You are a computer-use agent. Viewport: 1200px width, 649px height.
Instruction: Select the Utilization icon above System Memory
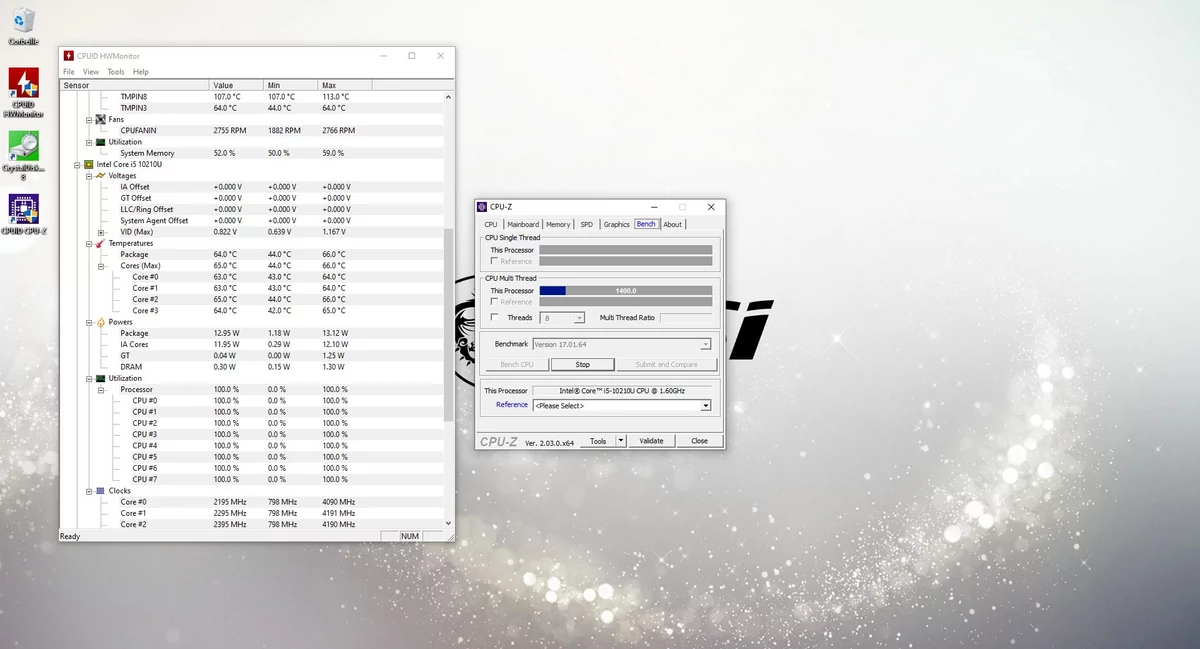coord(100,142)
